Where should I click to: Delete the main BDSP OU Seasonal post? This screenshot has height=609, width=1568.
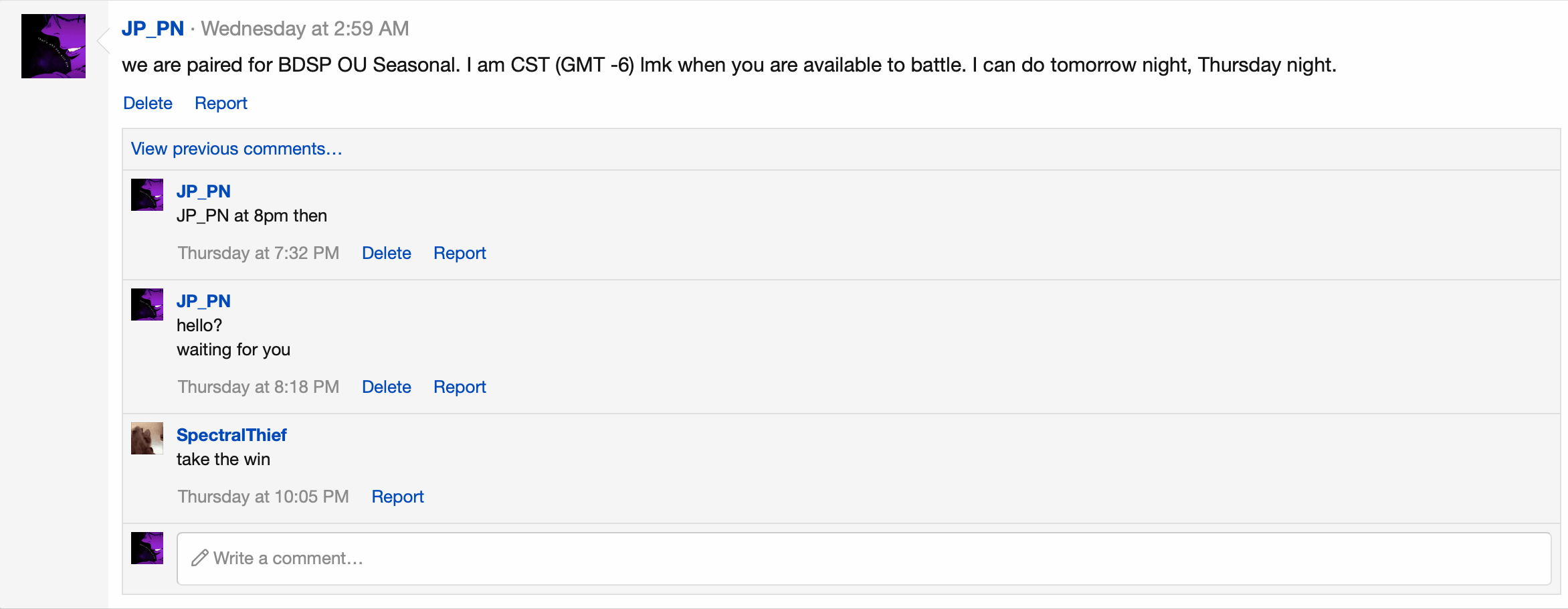148,103
